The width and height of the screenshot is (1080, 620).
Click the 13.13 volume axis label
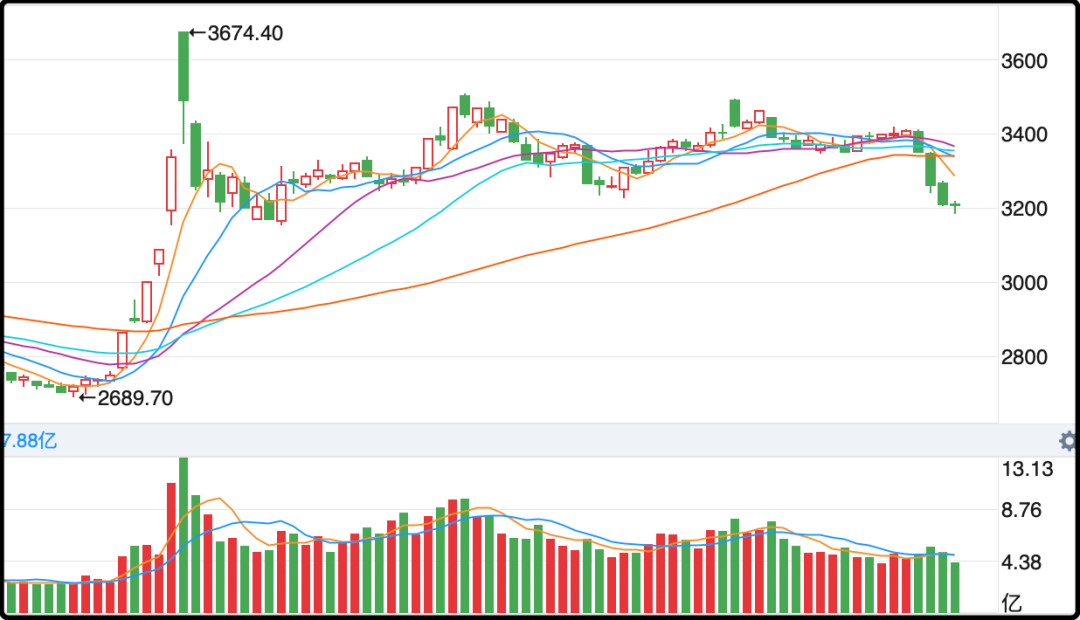click(1029, 470)
